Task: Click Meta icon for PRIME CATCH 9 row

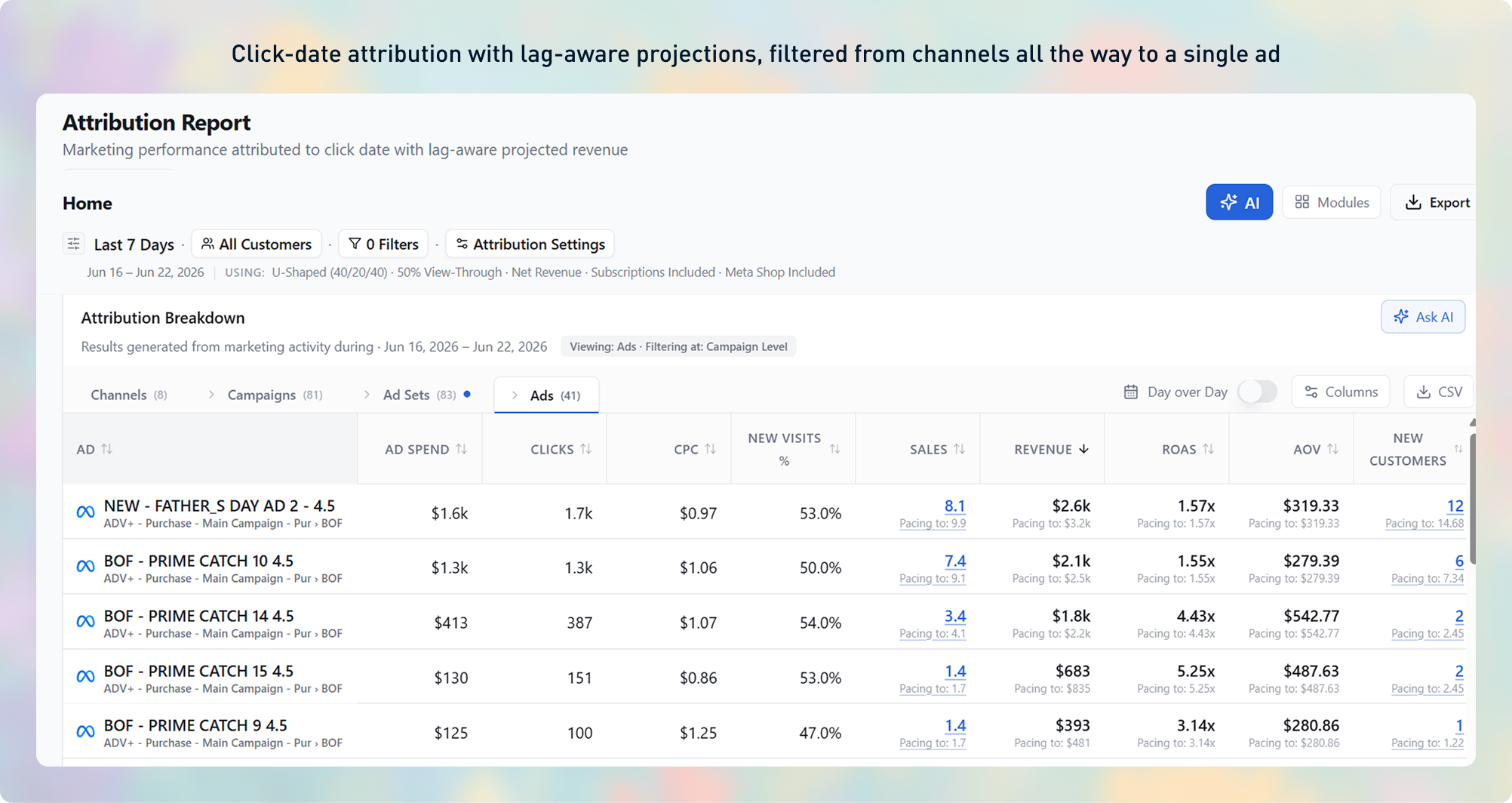Action: tap(85, 732)
